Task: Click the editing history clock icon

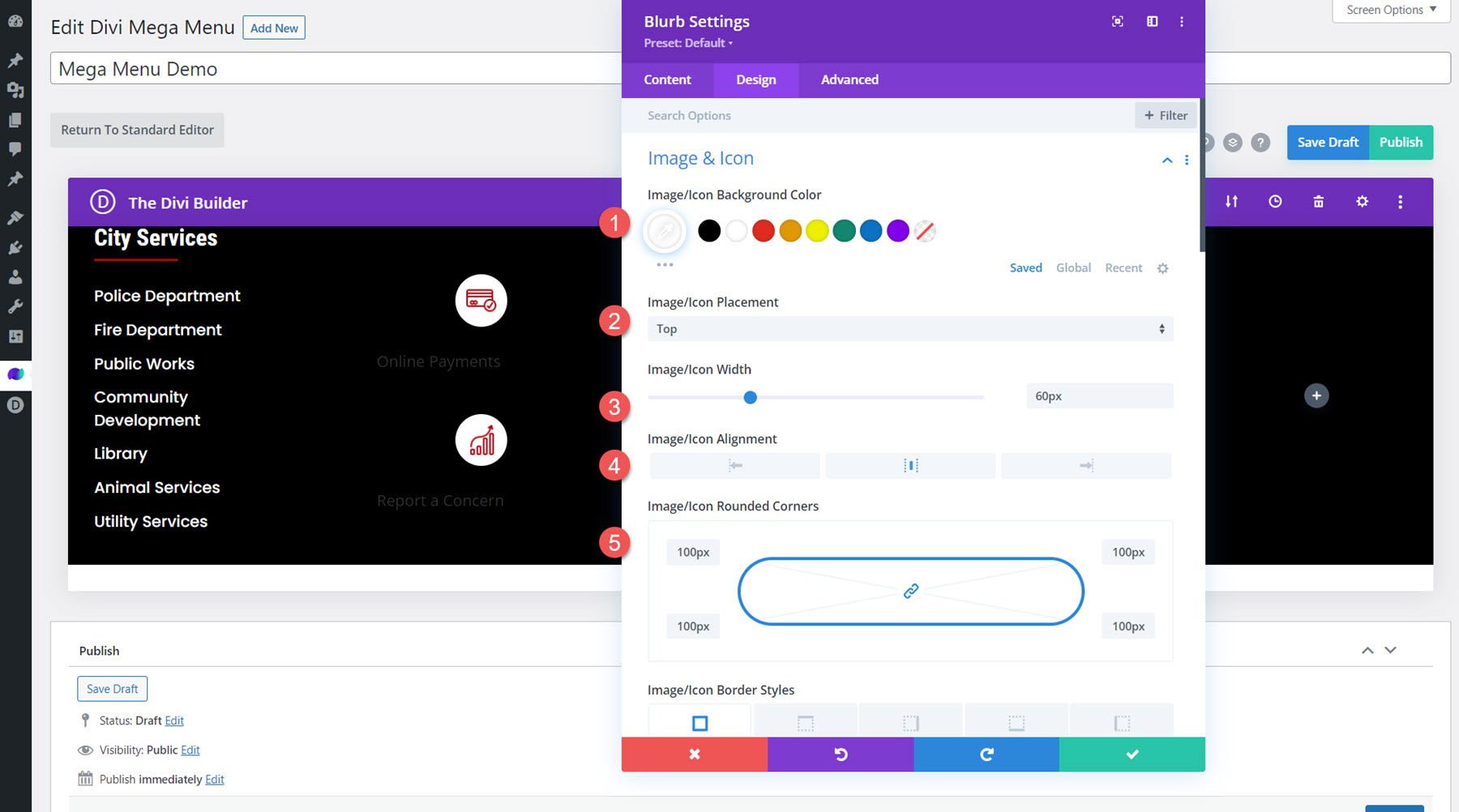Action: [x=1275, y=201]
